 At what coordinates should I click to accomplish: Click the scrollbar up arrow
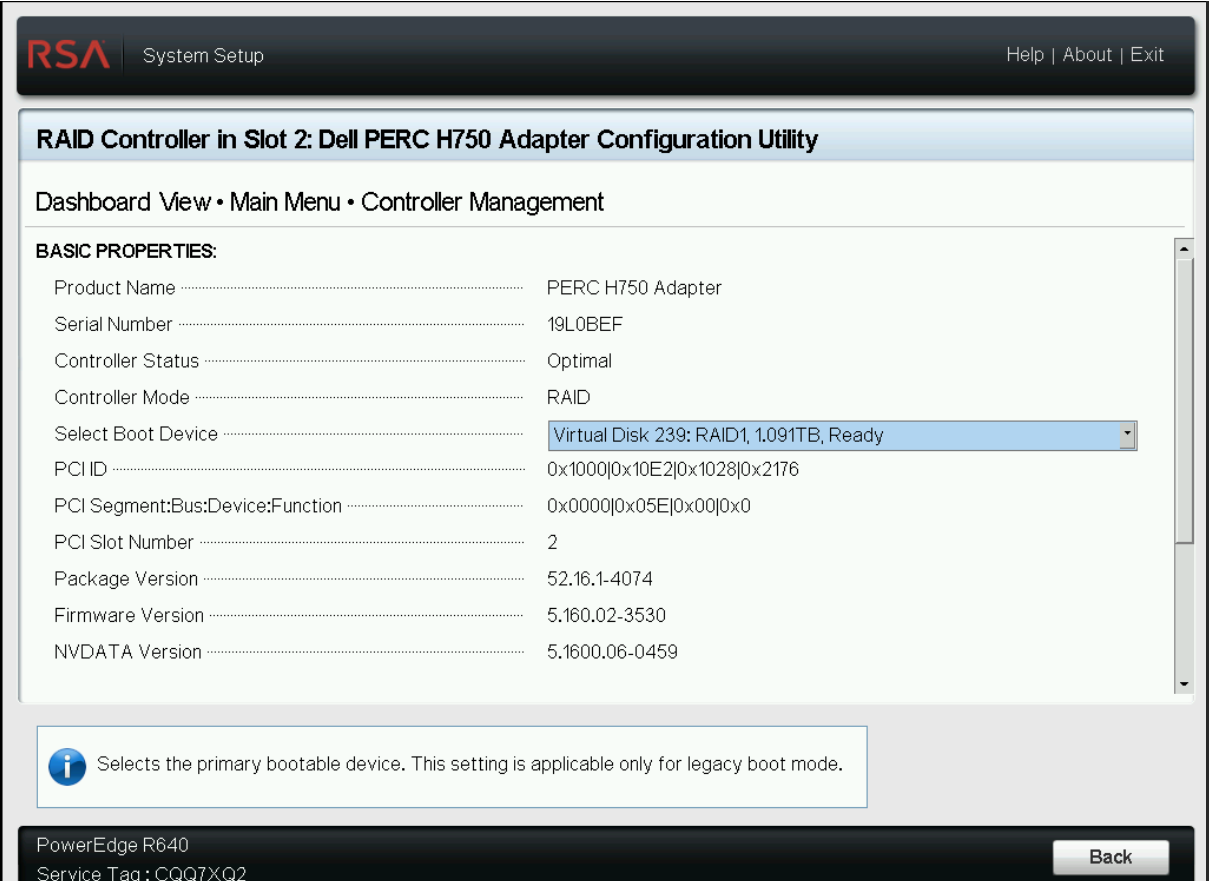pos(1184,247)
